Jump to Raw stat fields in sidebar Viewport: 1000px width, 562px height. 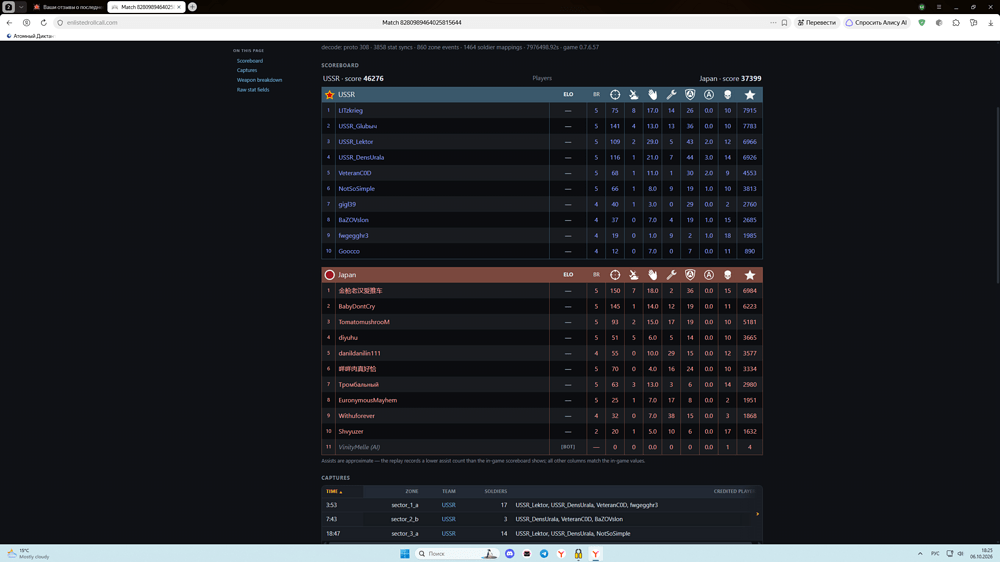[x=253, y=89]
